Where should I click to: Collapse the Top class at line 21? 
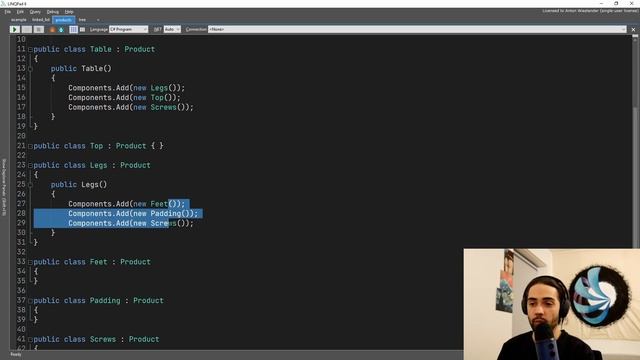tap(30, 146)
